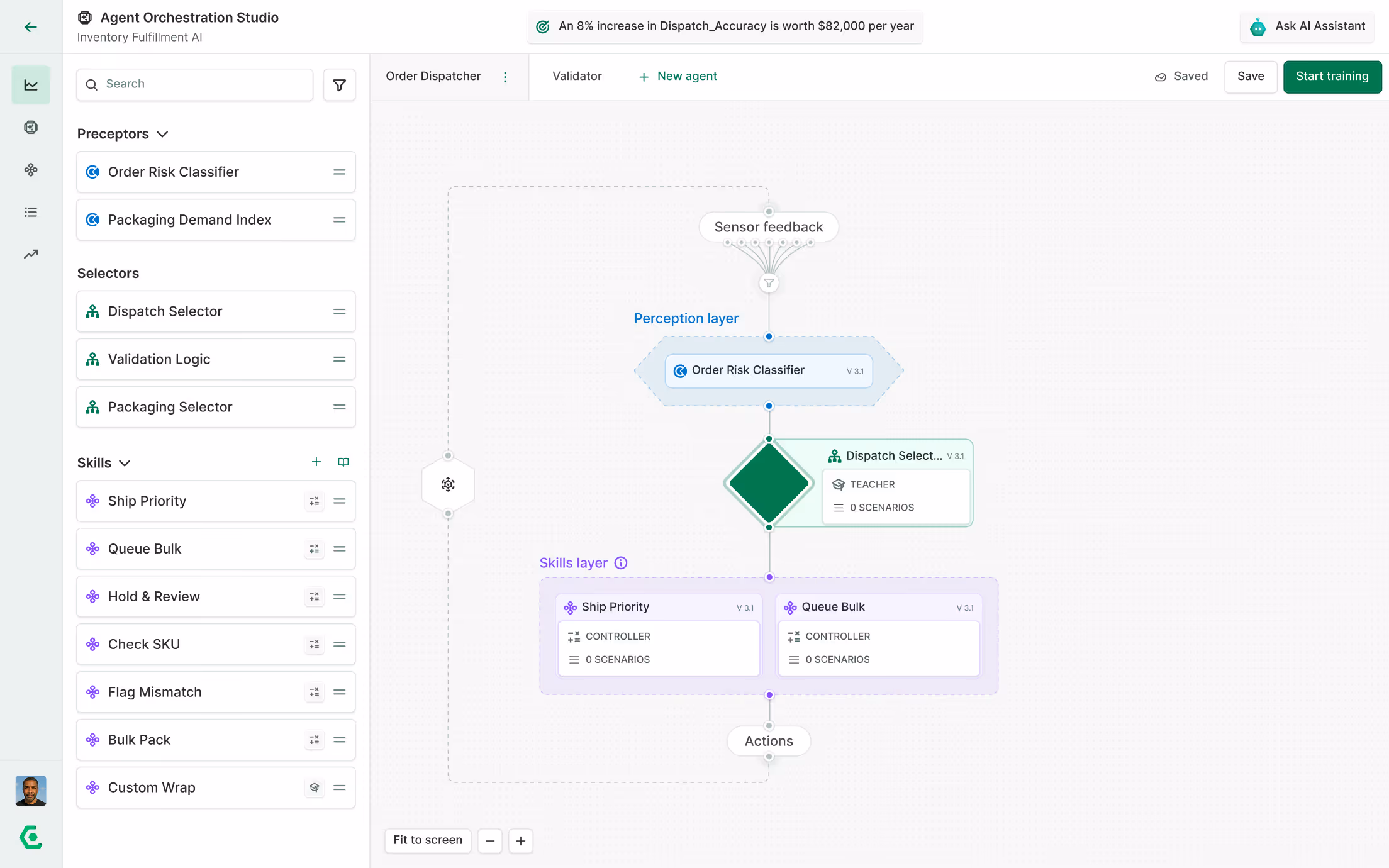Open the chart analytics sidebar icon
This screenshot has width=1389, height=868.
(x=31, y=85)
